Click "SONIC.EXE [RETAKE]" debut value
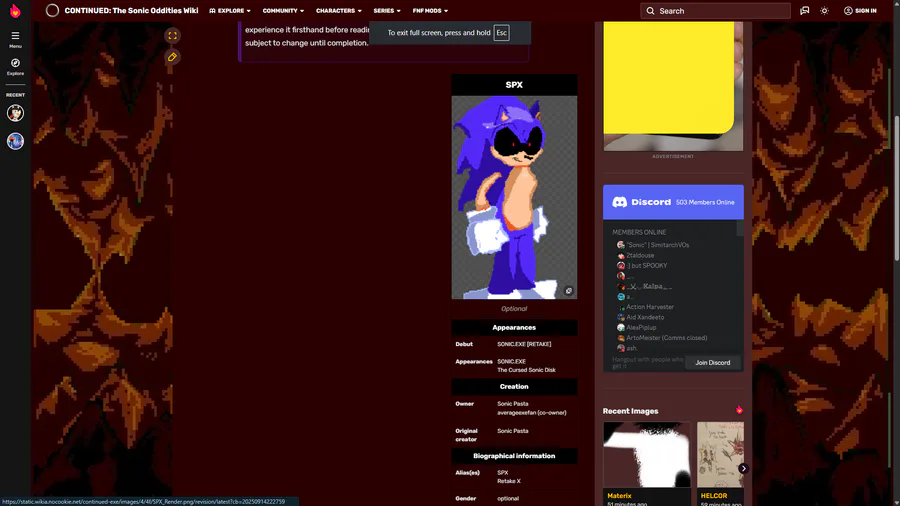Screen dimensions: 900x506 click(524, 344)
